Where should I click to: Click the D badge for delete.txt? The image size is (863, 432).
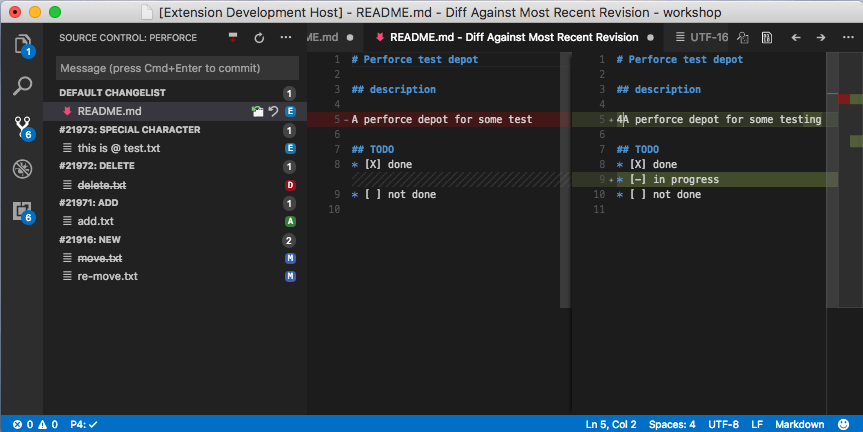click(x=290, y=185)
